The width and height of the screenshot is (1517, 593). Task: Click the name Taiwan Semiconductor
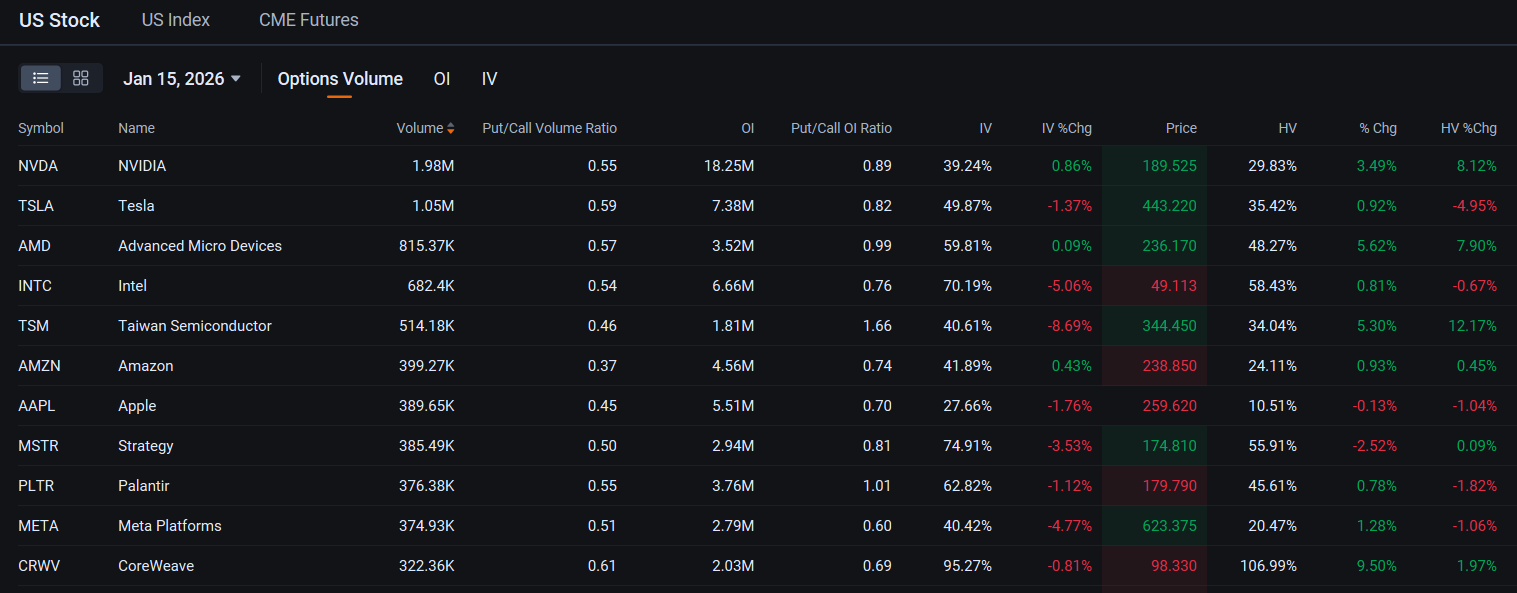coord(195,326)
